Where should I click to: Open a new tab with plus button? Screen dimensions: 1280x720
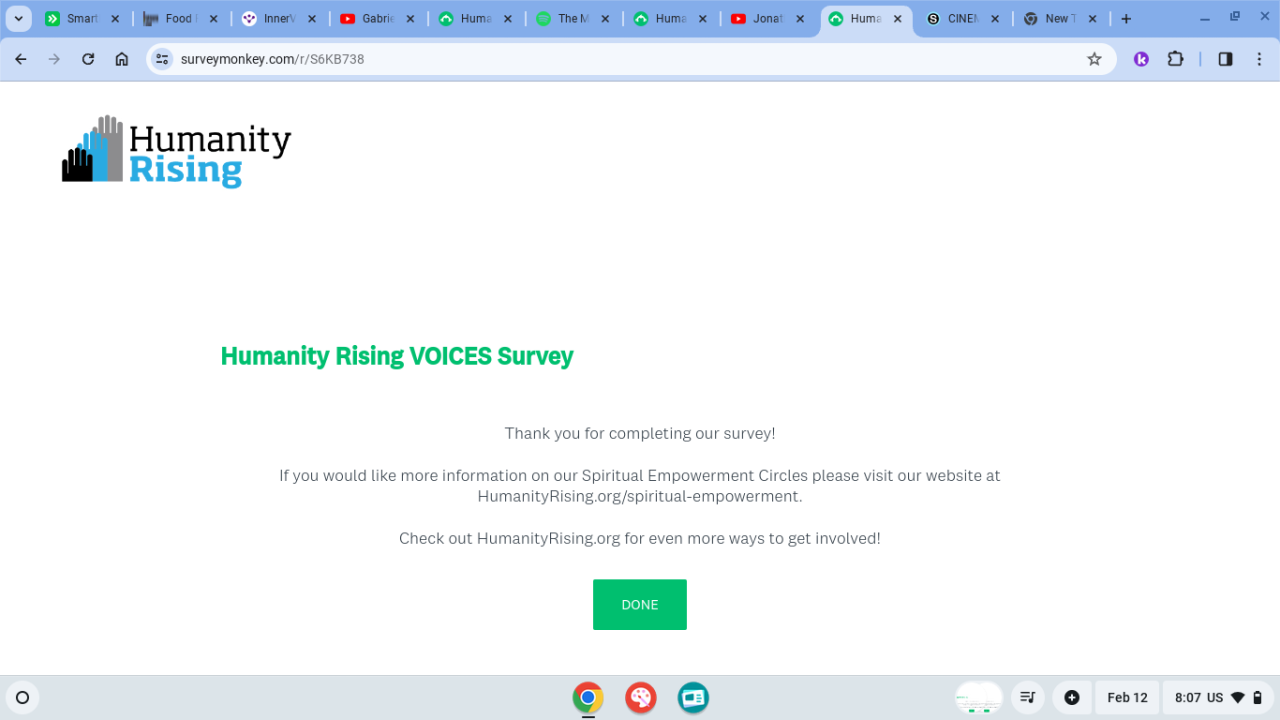(1126, 18)
